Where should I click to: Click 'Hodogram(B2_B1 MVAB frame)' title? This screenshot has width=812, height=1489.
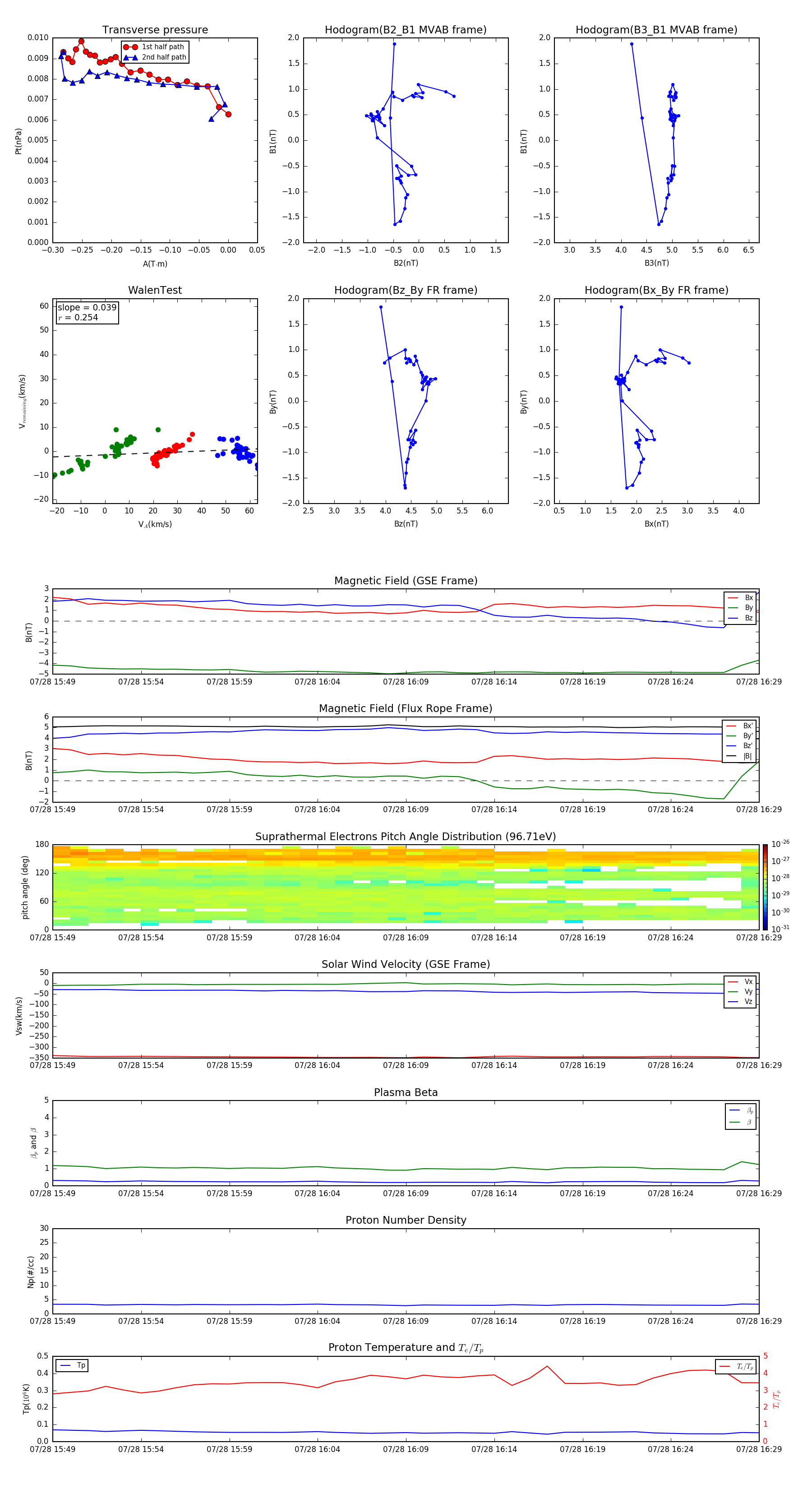[406, 30]
